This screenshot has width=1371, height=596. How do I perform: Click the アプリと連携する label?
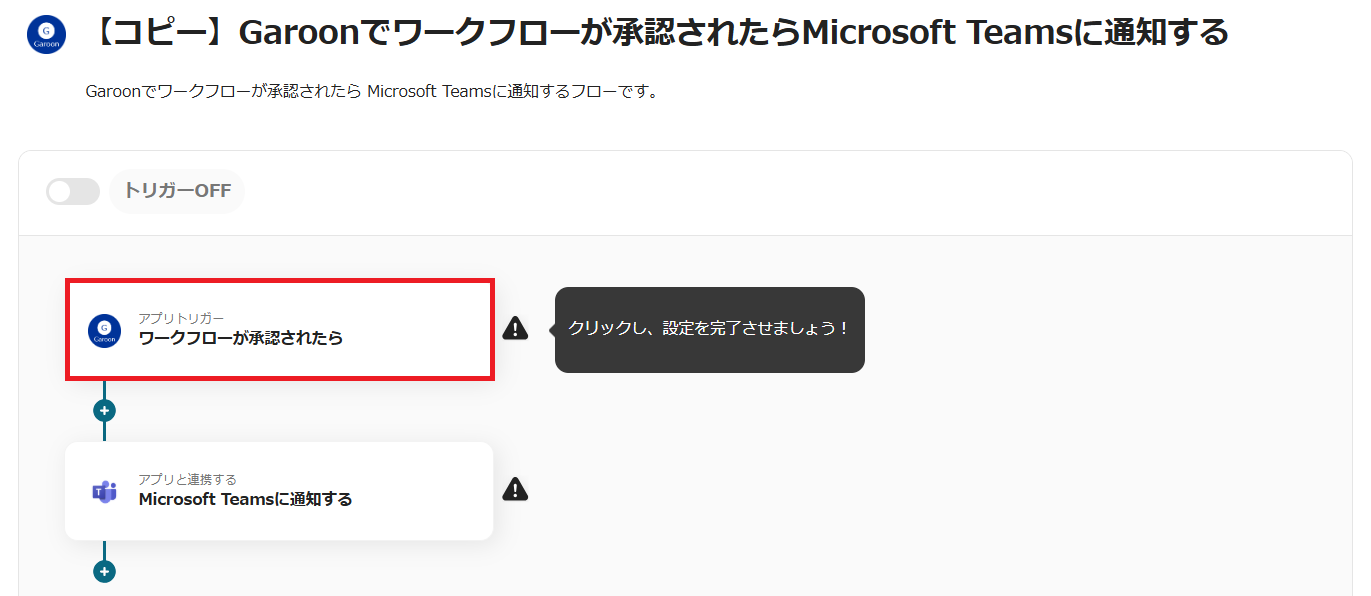coord(187,479)
